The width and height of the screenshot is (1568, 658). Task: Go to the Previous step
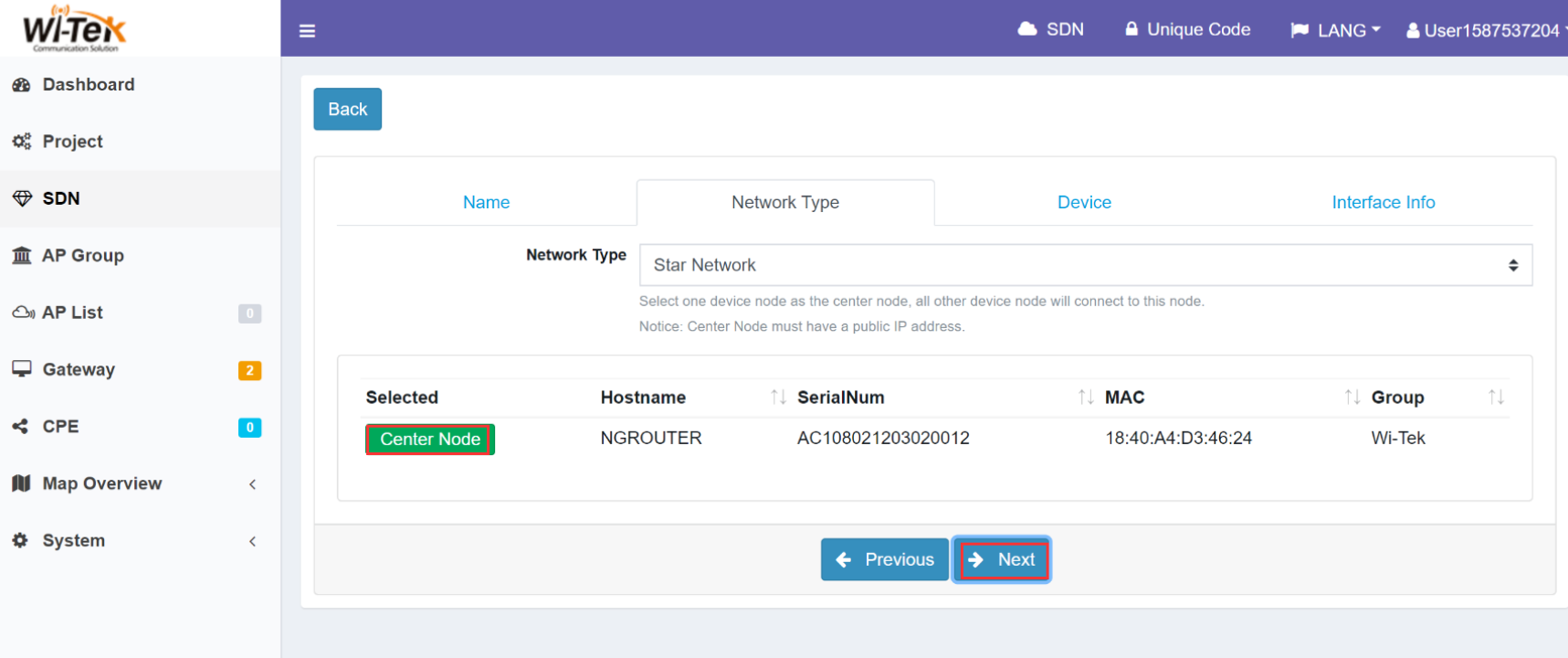tap(884, 559)
